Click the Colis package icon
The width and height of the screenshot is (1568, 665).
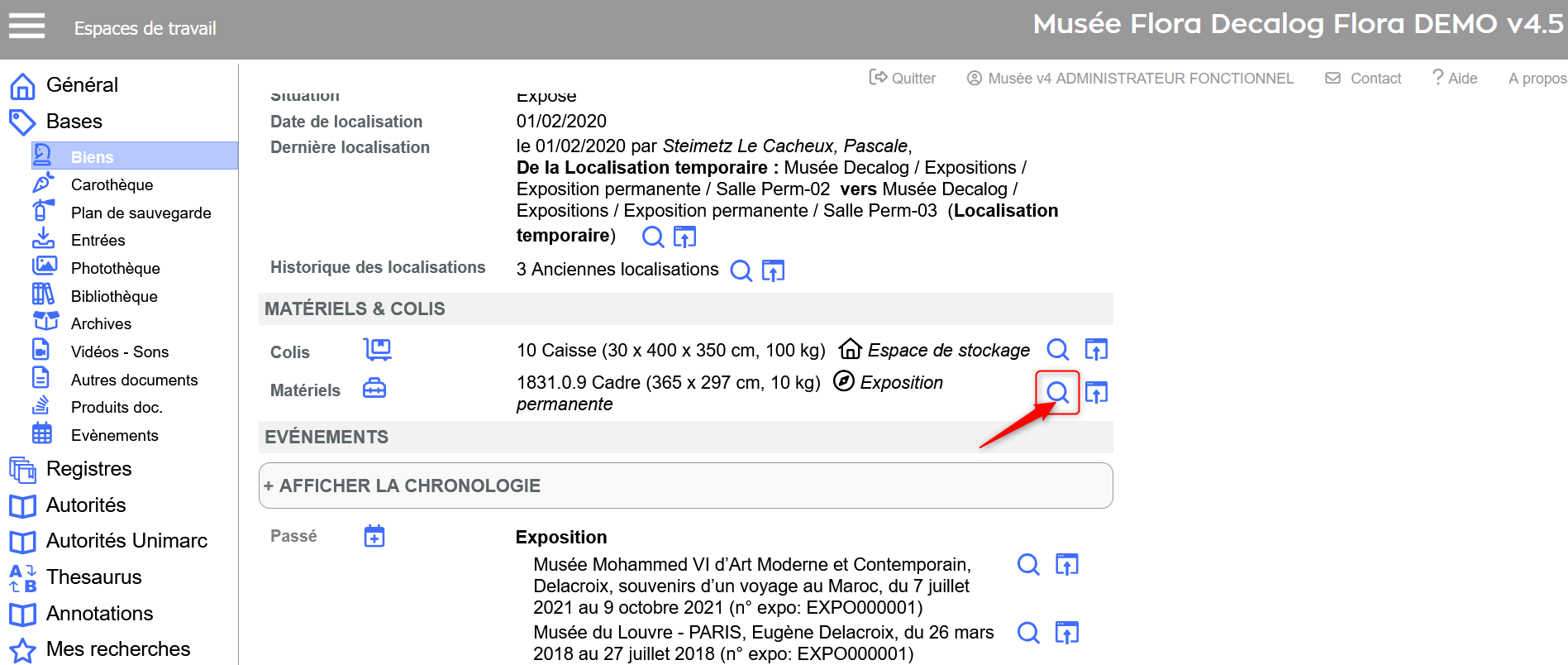[377, 350]
